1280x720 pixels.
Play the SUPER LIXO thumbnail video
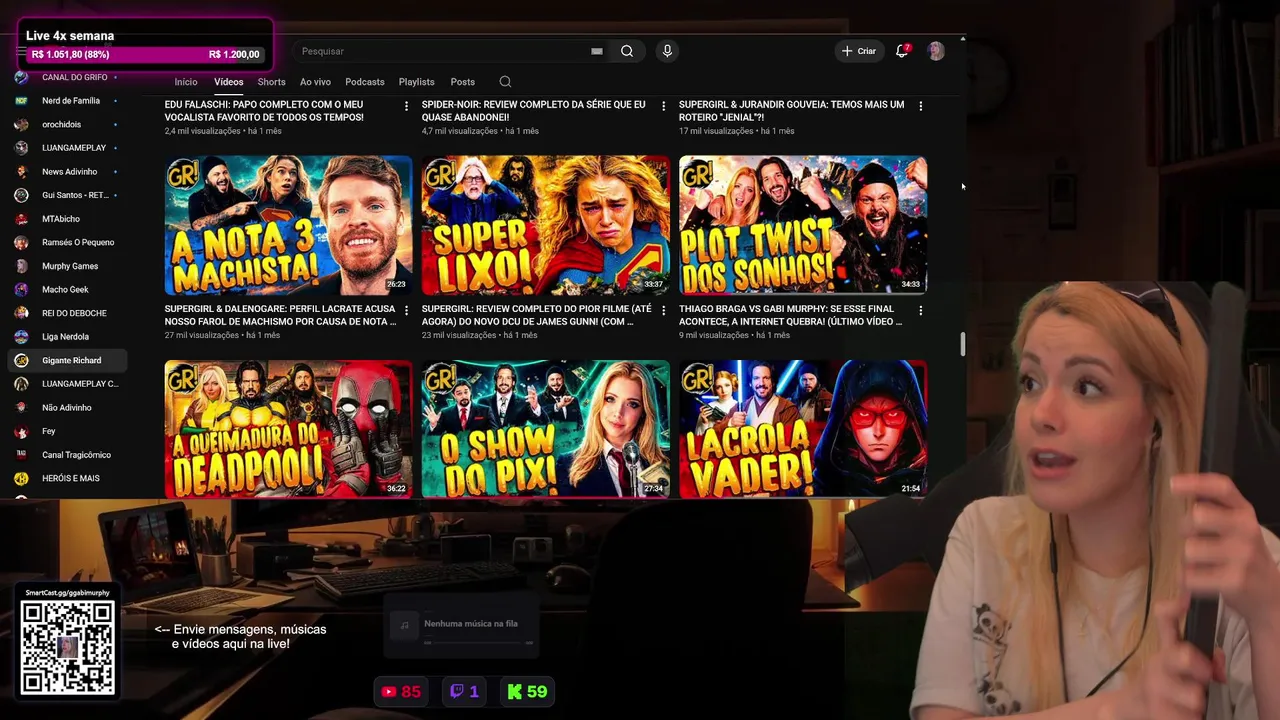(545, 225)
